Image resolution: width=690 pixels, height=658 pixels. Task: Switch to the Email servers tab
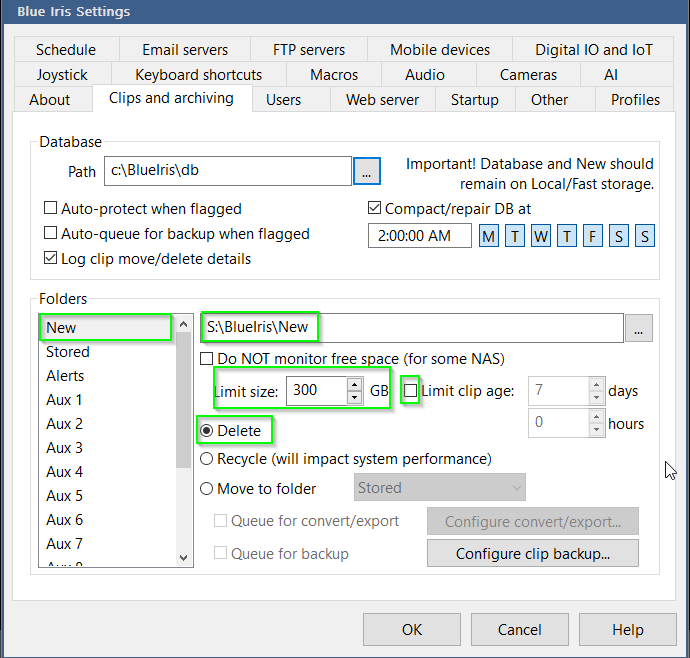pos(185,49)
